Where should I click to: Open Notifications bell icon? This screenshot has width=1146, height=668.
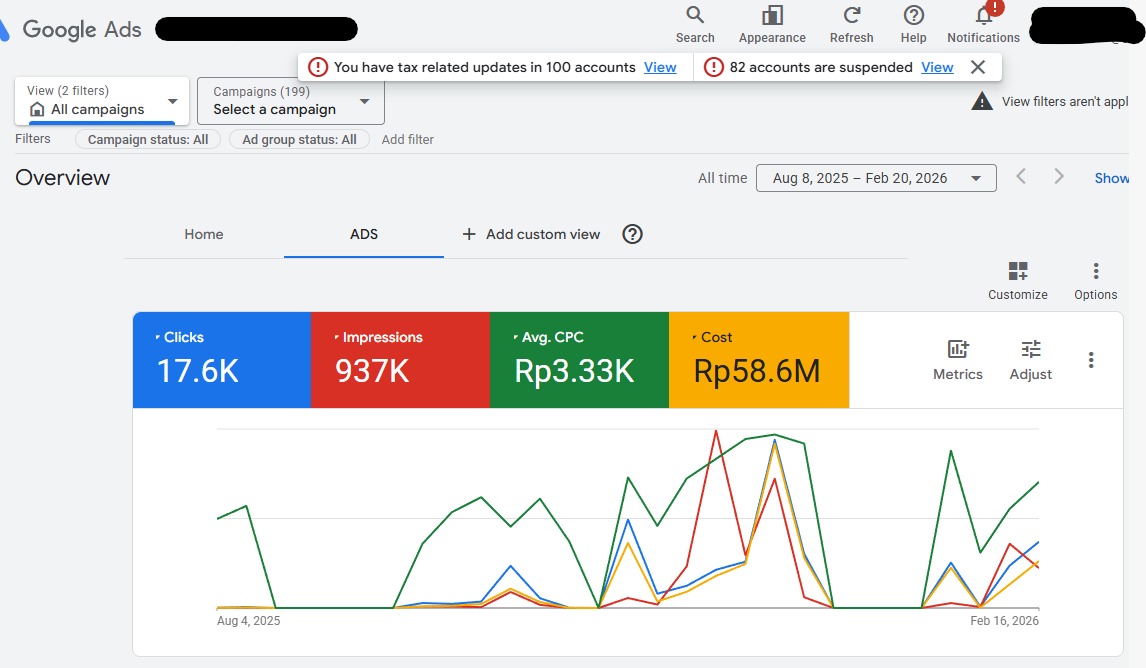point(983,17)
